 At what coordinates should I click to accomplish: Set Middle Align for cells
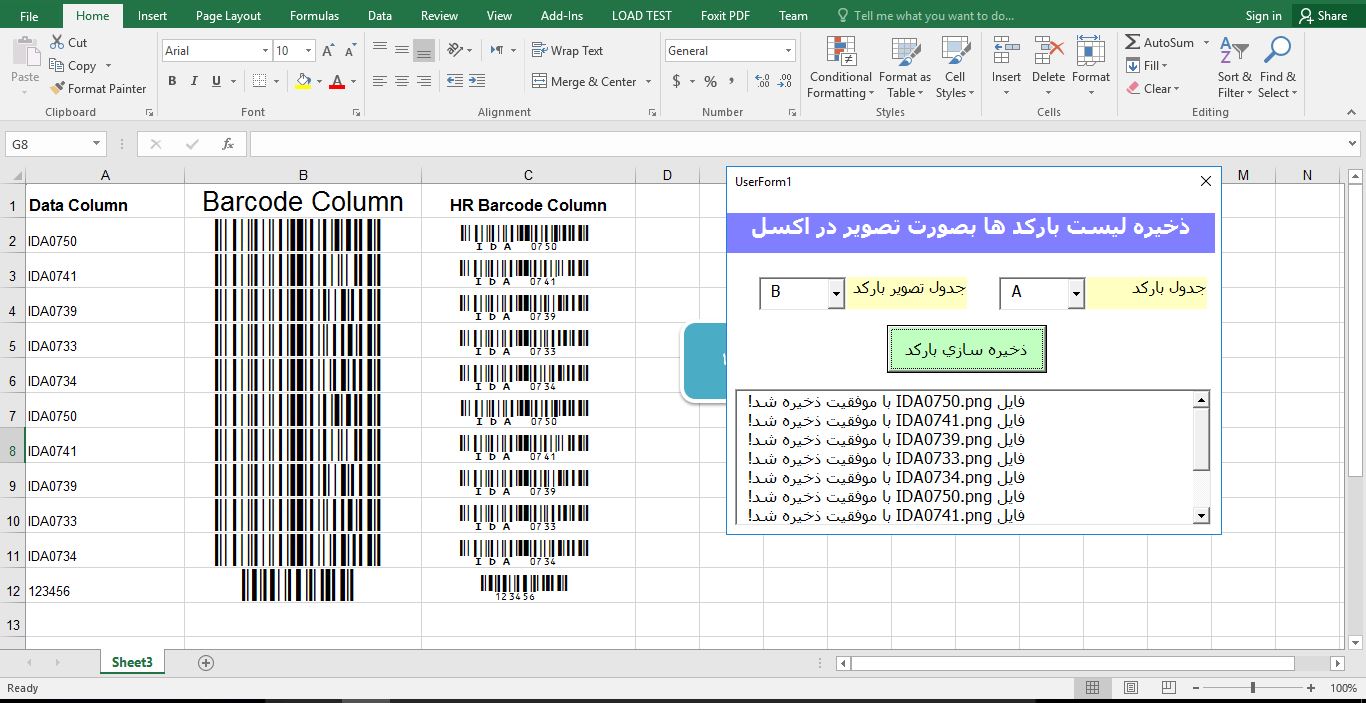point(401,49)
